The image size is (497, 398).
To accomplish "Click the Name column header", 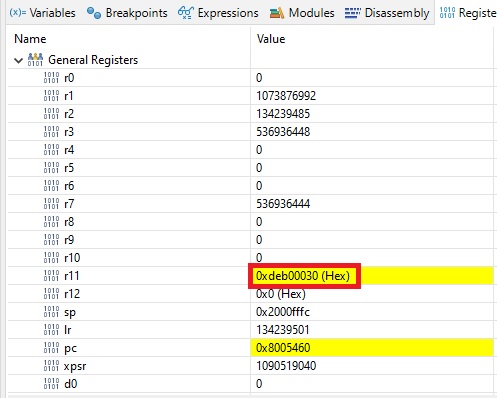I will coord(30,39).
